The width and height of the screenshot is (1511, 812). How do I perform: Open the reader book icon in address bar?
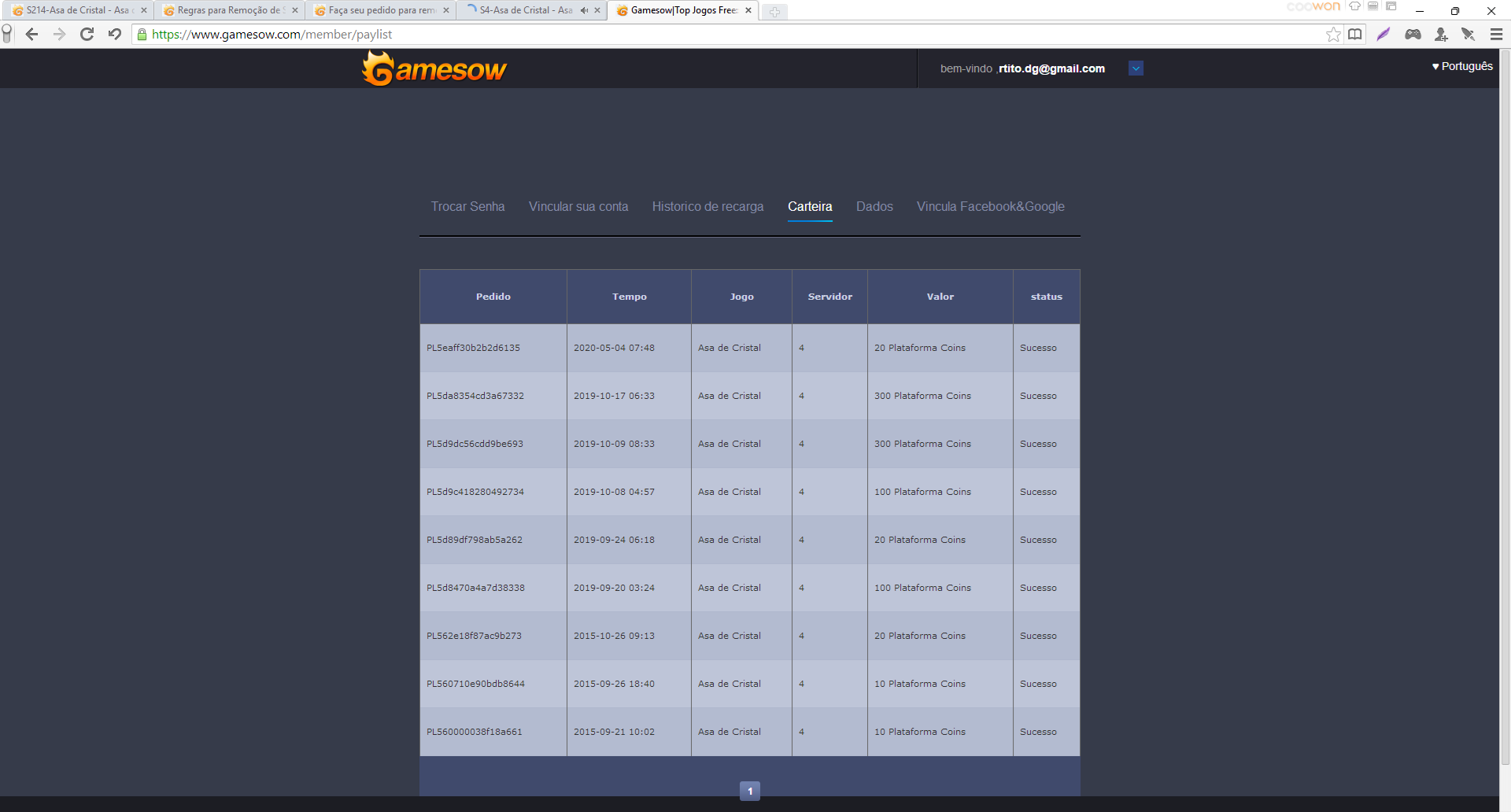(x=1355, y=34)
